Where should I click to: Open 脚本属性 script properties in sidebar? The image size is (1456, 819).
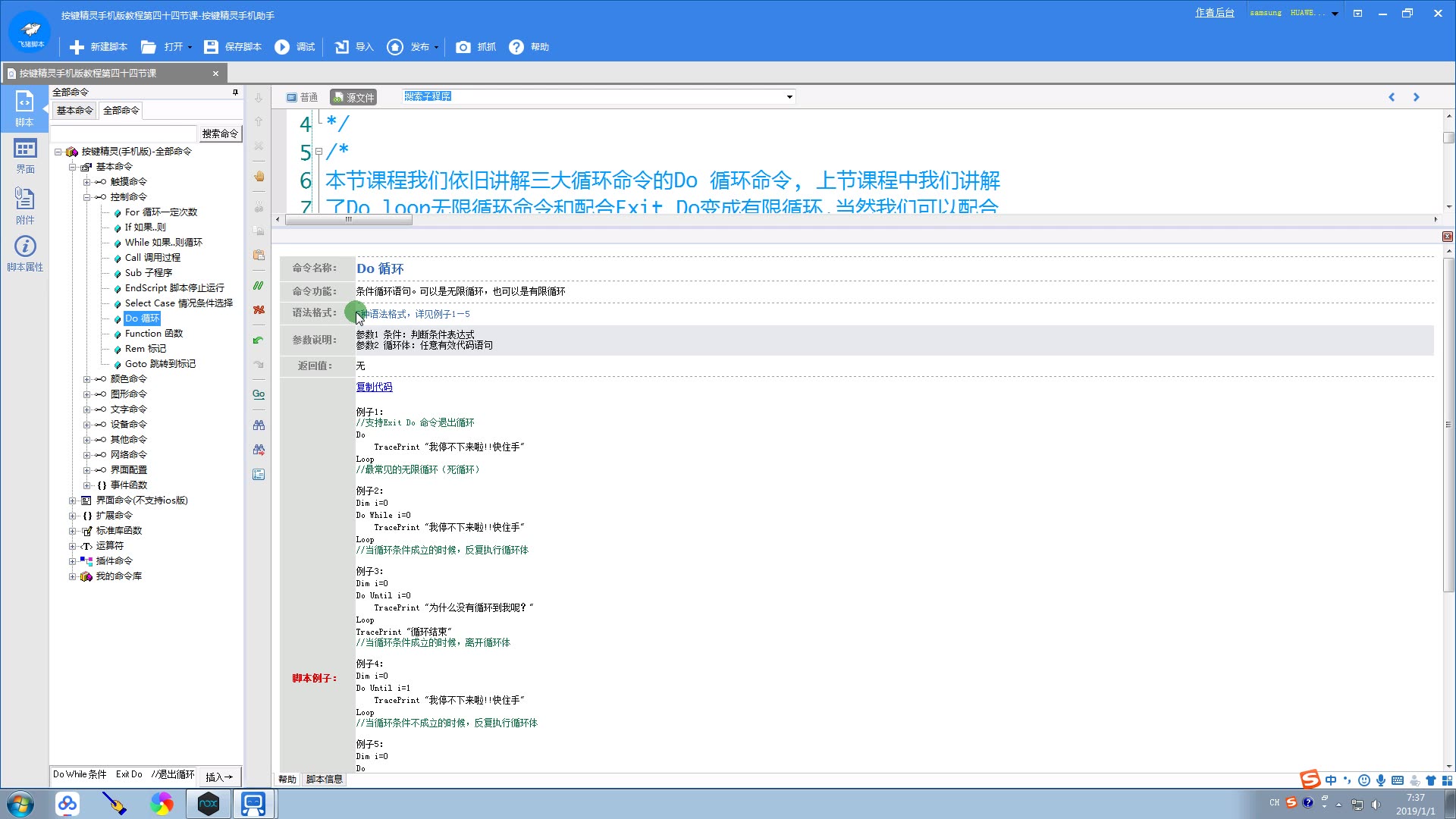(25, 253)
